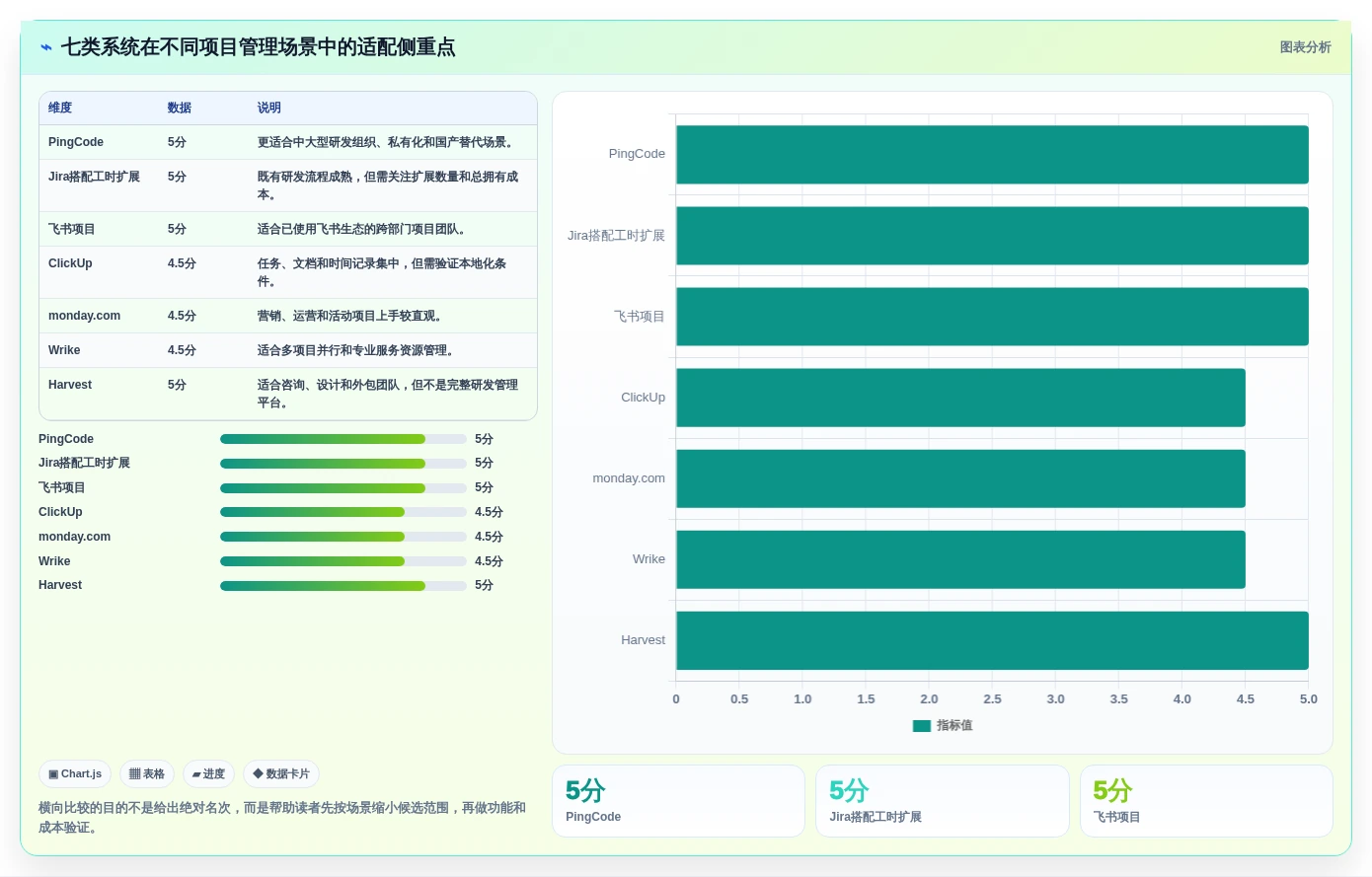Screen dimensions: 1372x877
Task: Click the 飞书项目 bar in the chart
Action: pos(992,317)
